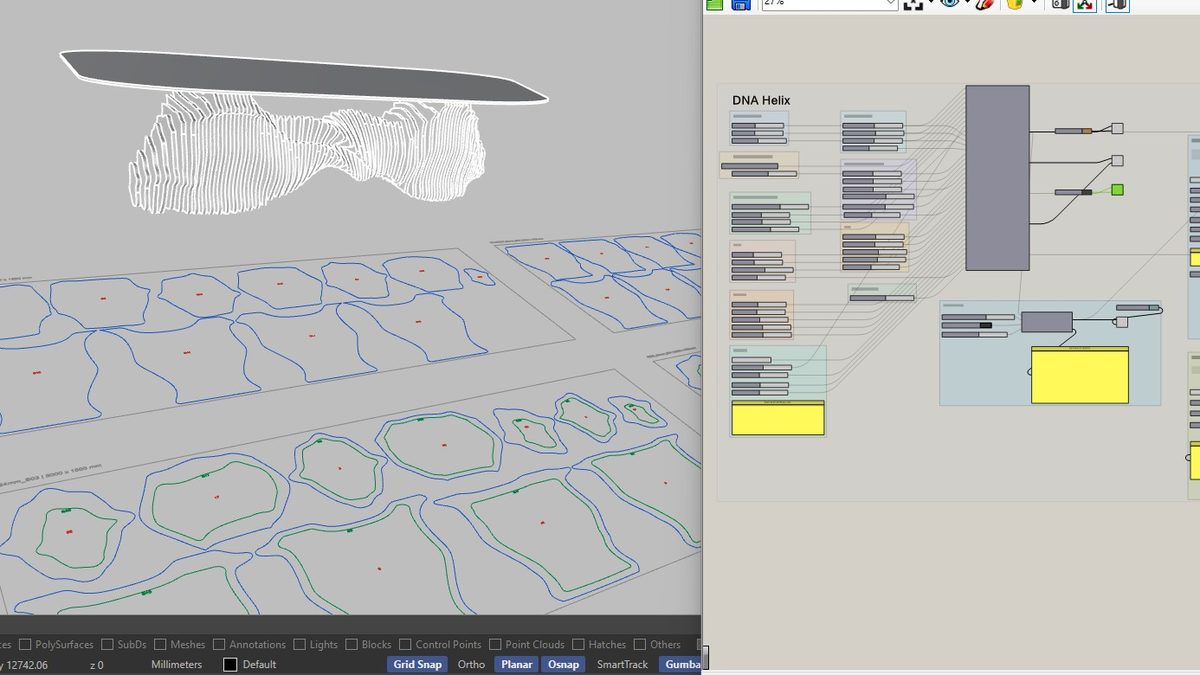Click the z 0 coordinate readout

tap(97, 664)
